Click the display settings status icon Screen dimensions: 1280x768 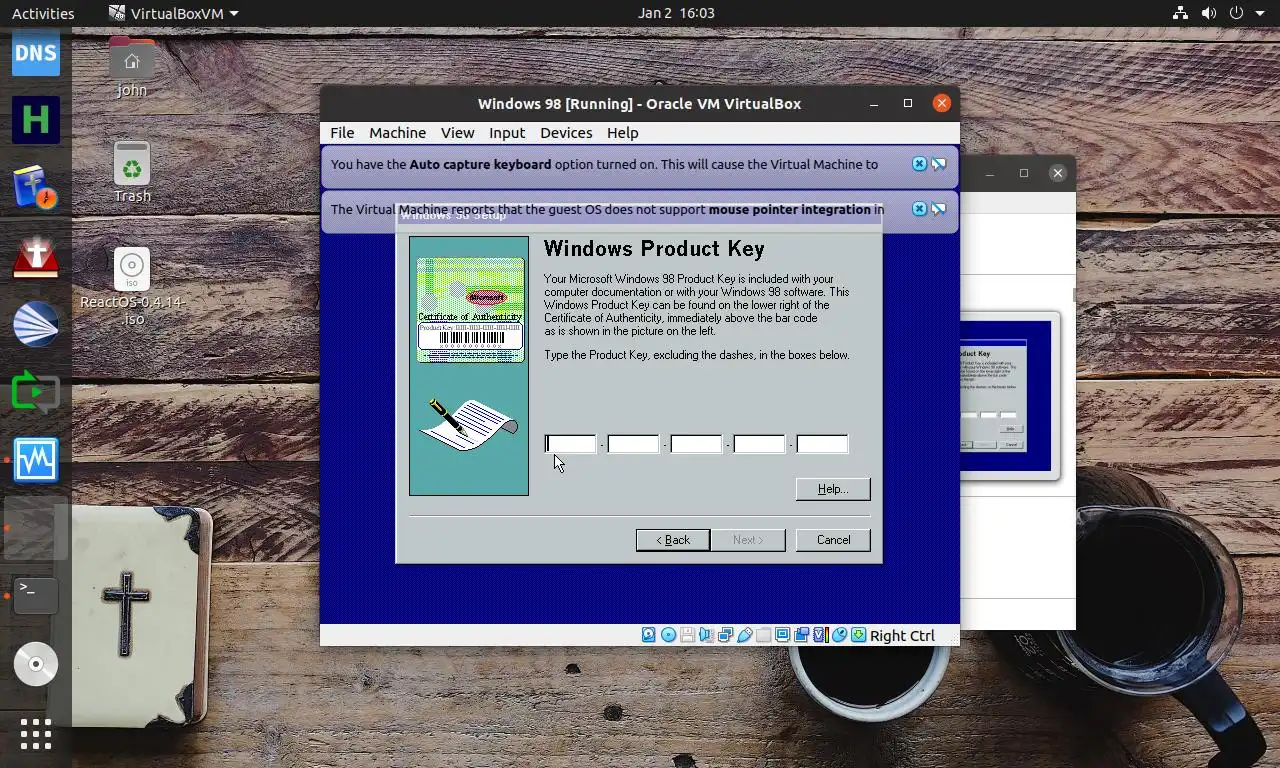782,635
